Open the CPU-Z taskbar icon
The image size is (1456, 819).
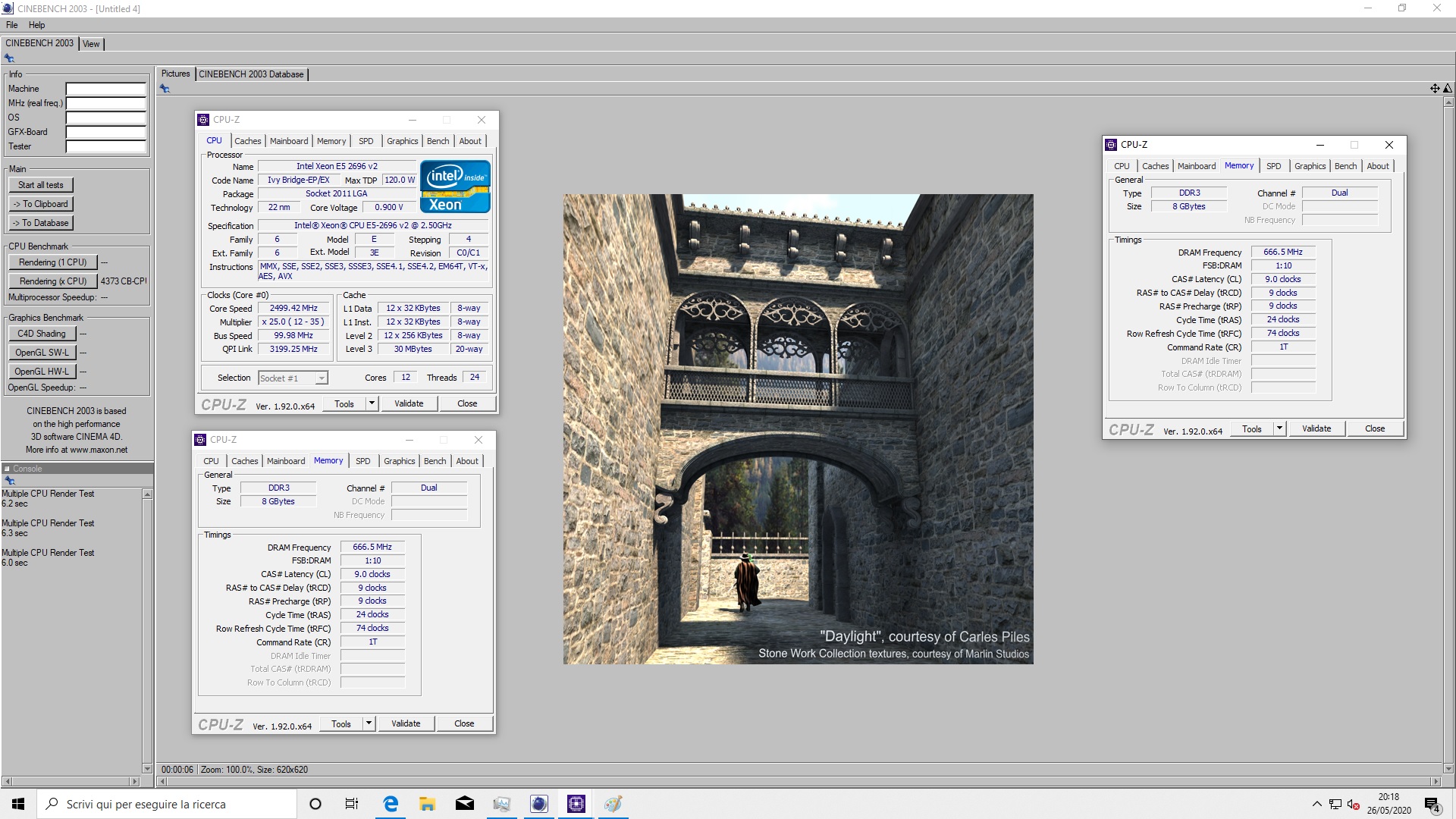[576, 804]
